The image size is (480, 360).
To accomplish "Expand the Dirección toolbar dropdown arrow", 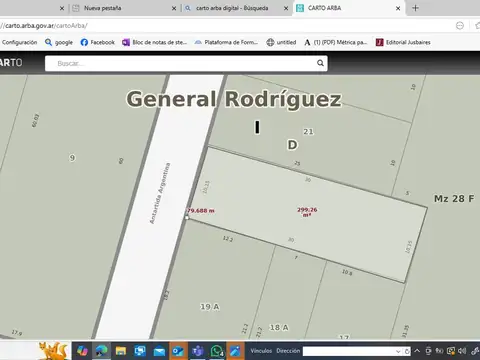I will pos(398,351).
